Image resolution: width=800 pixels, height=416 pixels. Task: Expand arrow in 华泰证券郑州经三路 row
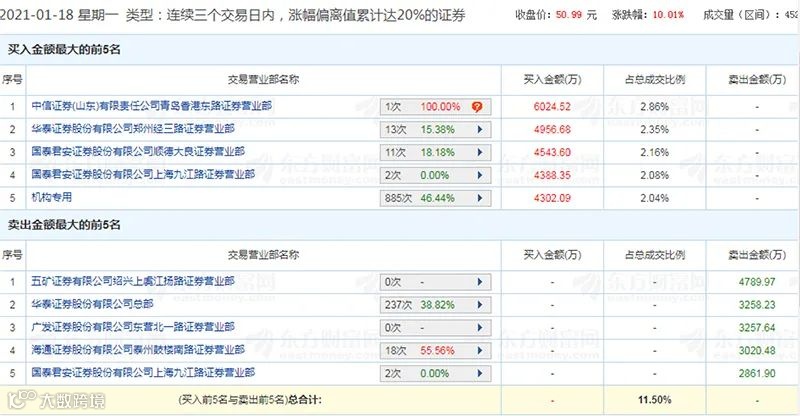[x=480, y=130]
